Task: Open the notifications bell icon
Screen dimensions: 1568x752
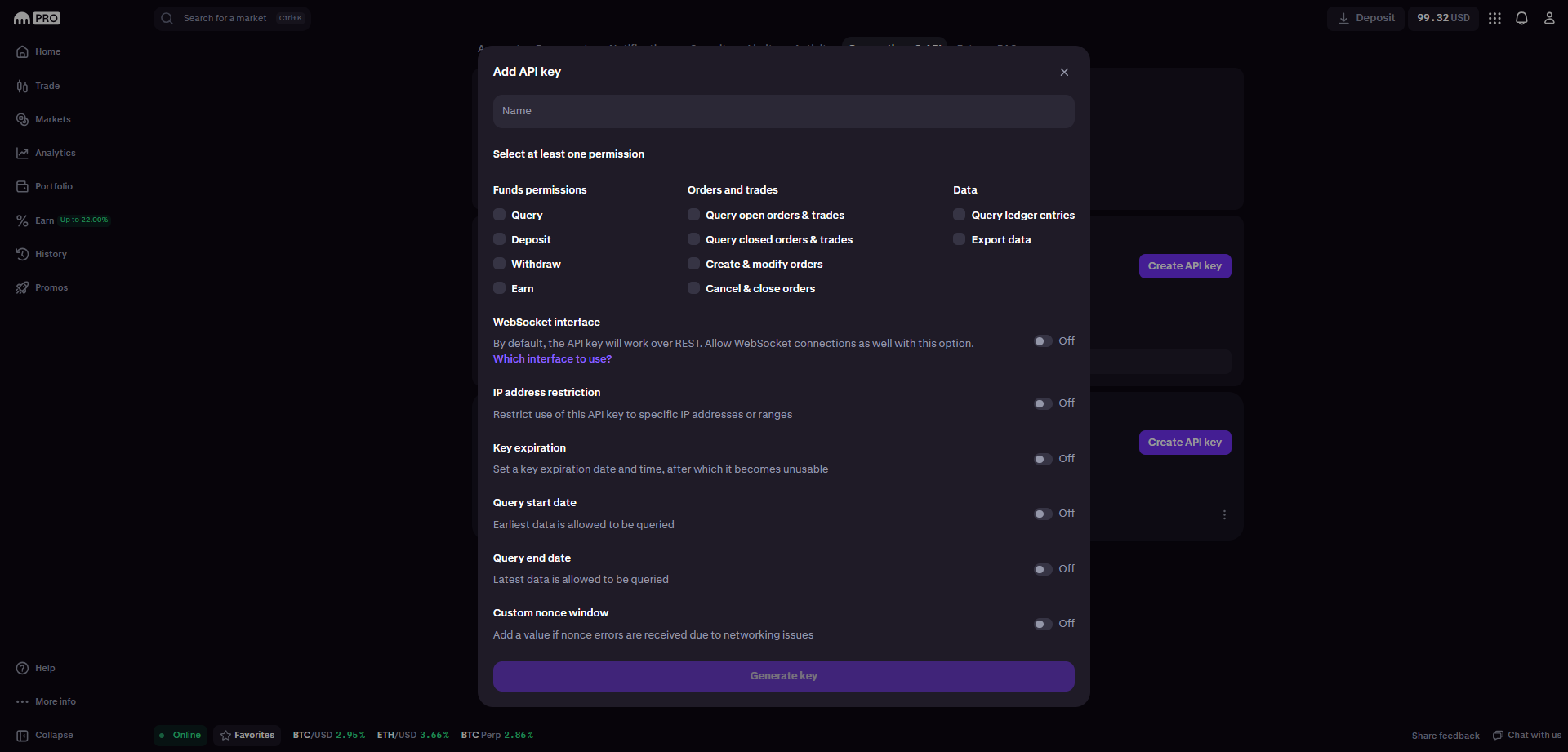Action: [1521, 18]
